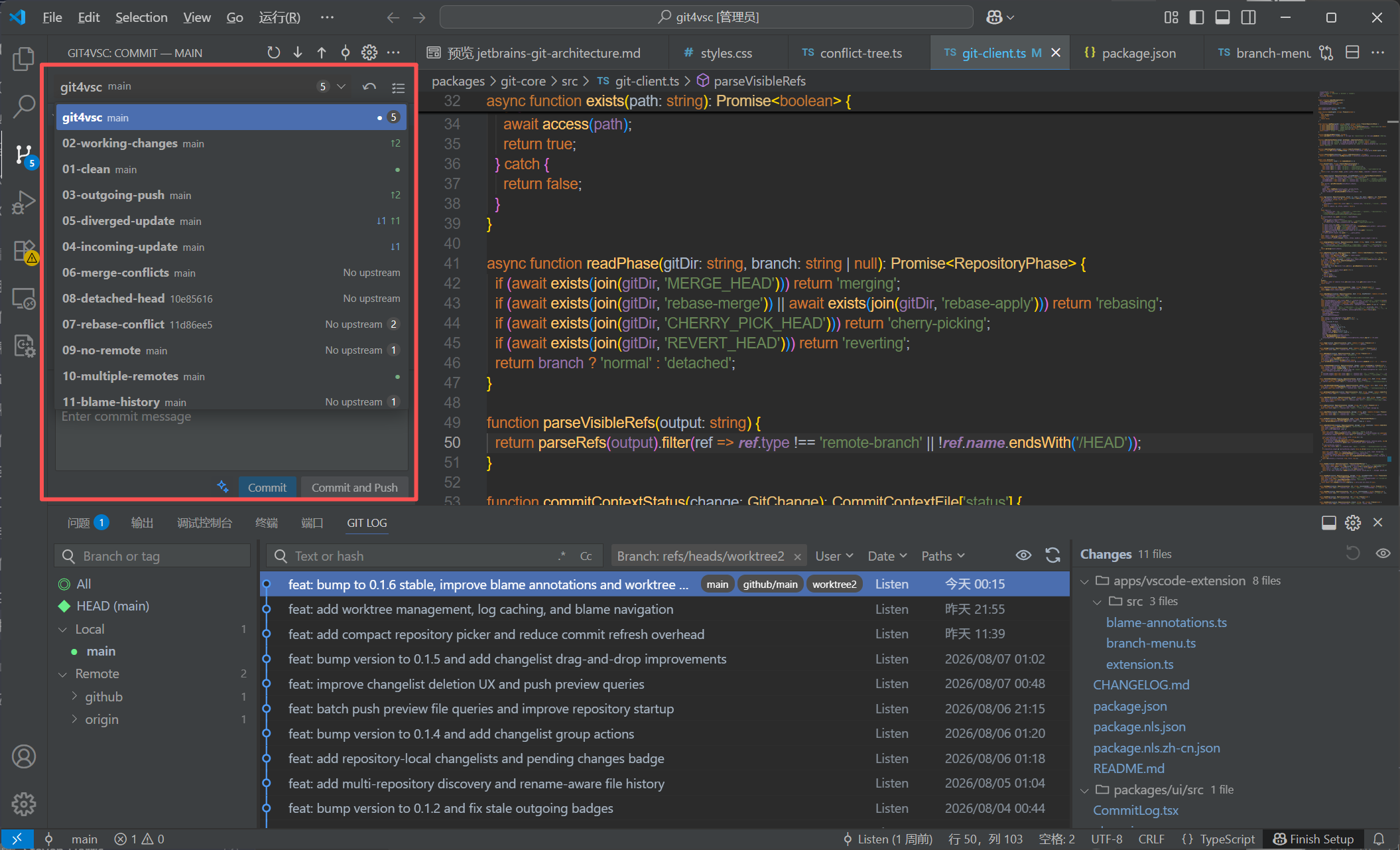
Task: Toggle secondary side bar layout button
Action: (1248, 17)
